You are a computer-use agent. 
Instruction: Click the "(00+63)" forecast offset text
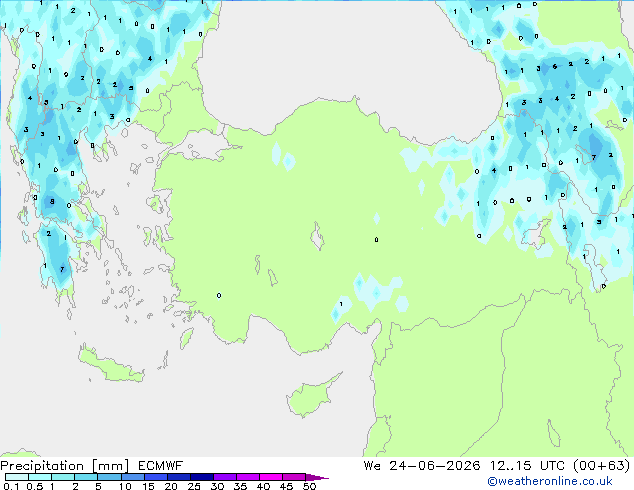(602, 466)
